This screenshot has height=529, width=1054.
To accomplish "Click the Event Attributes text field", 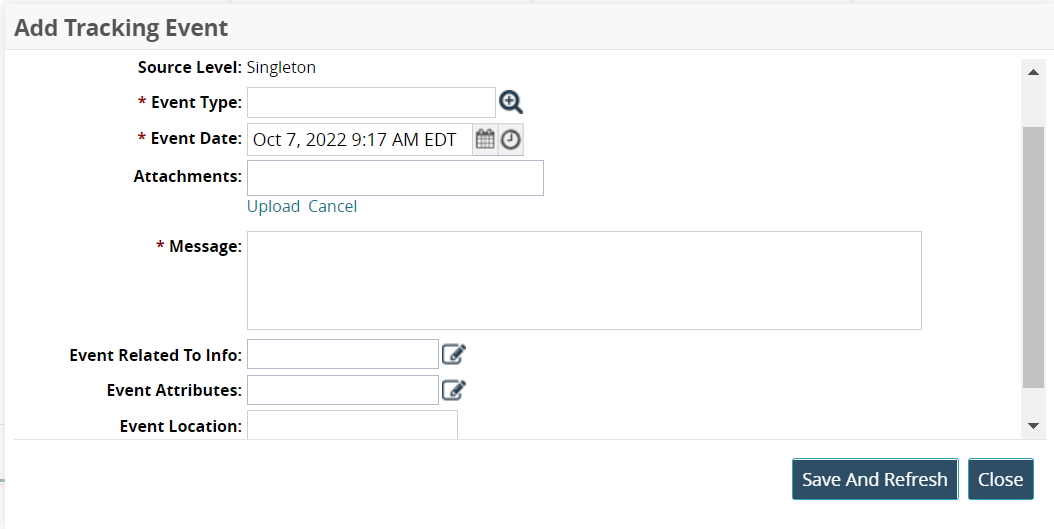I will click(342, 390).
